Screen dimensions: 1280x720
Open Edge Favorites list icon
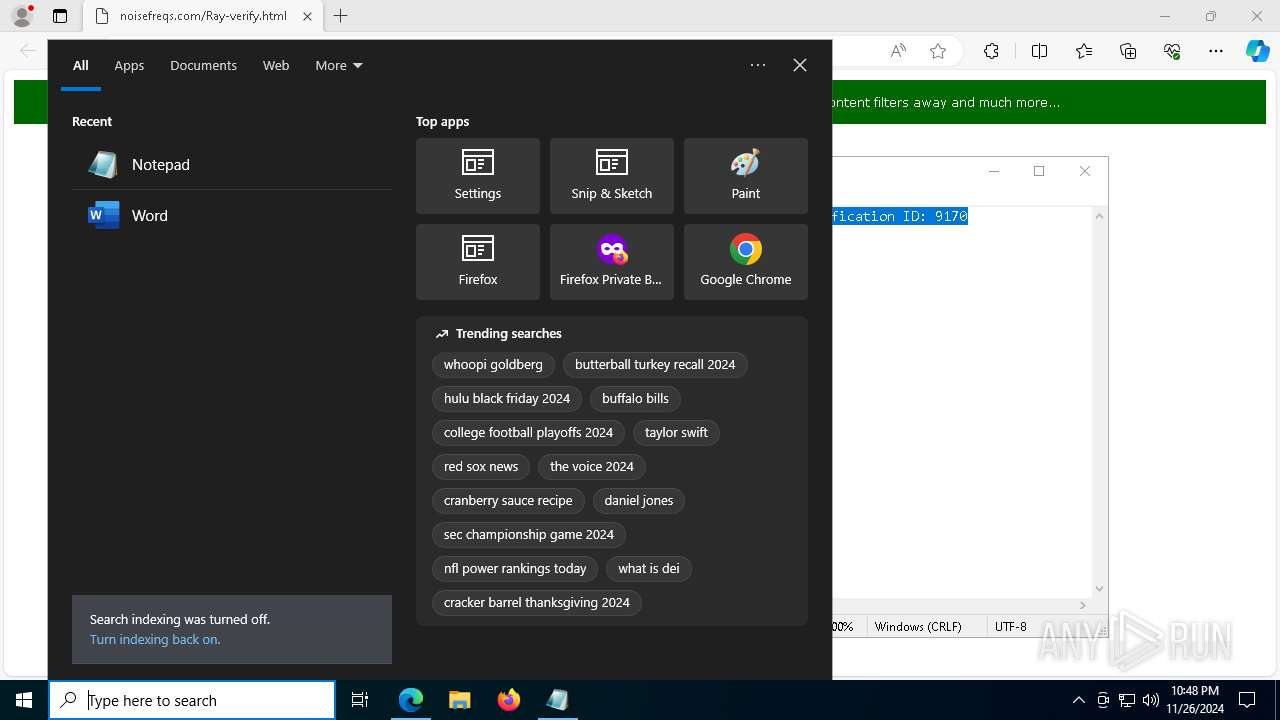coord(1084,52)
